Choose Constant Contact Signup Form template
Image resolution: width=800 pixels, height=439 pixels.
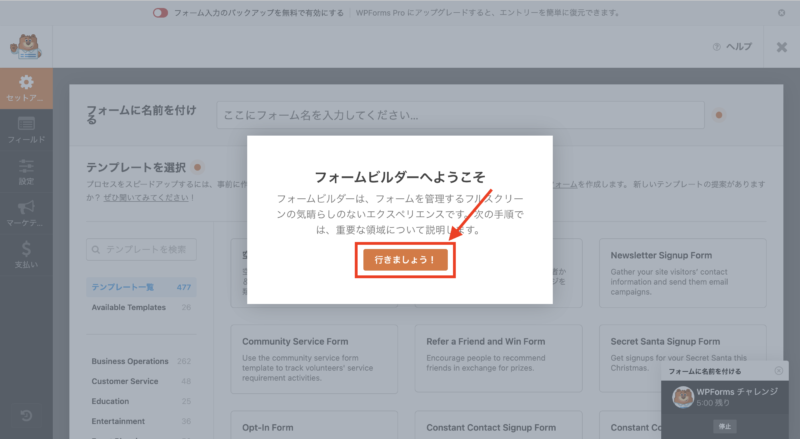pos(498,425)
